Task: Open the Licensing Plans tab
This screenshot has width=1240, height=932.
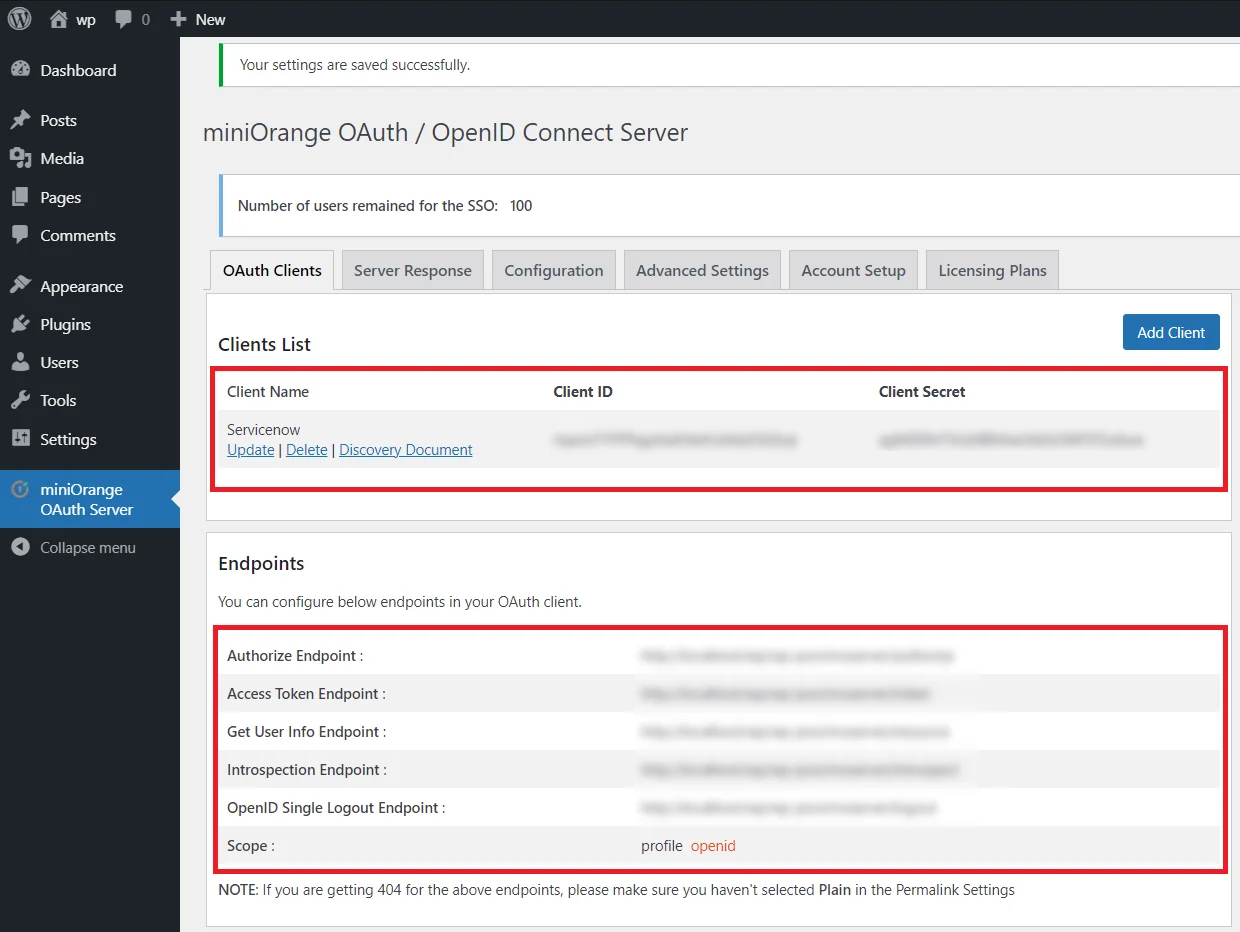Action: (x=992, y=270)
